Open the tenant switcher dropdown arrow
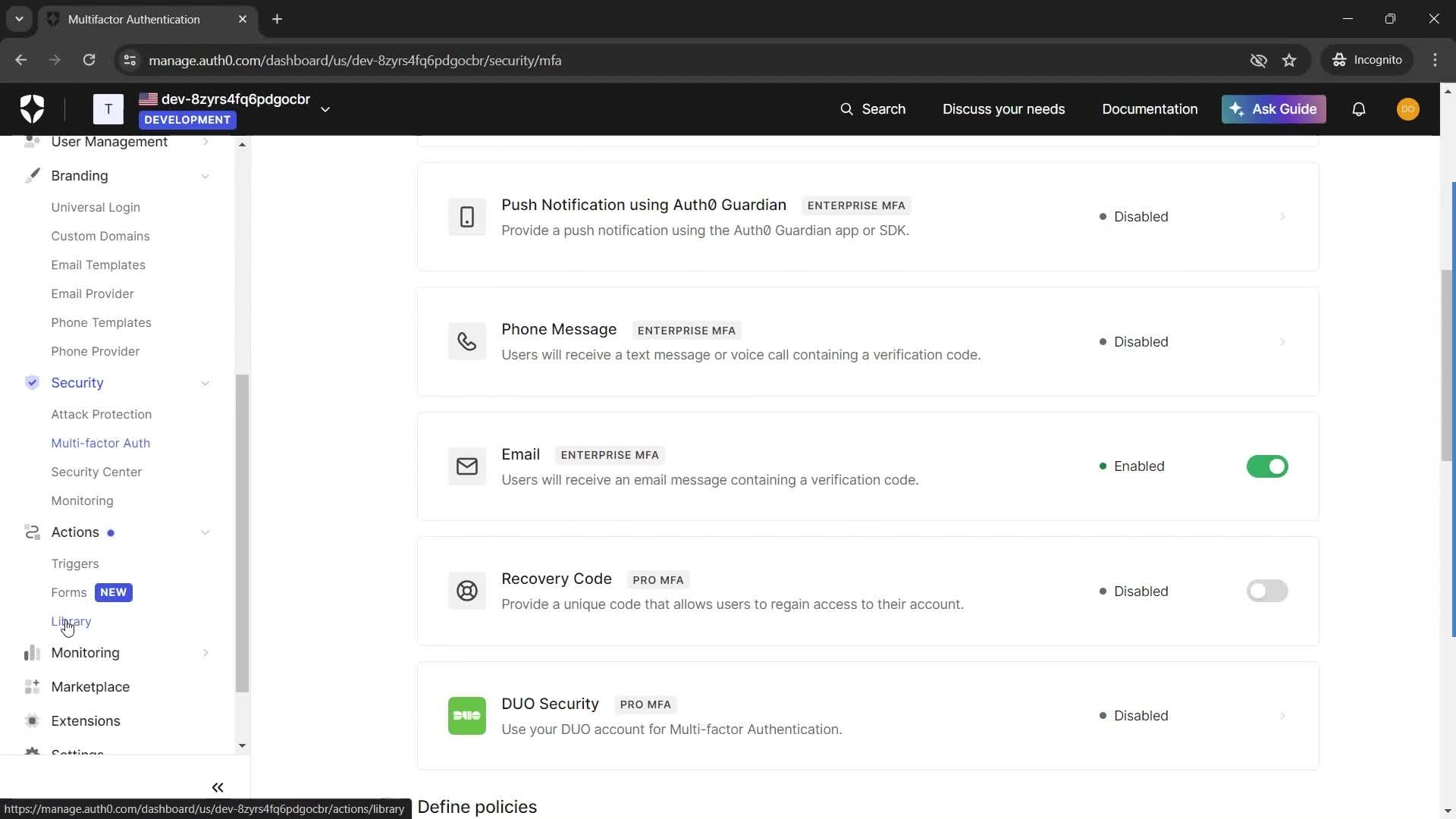Image resolution: width=1456 pixels, height=819 pixels. click(325, 109)
